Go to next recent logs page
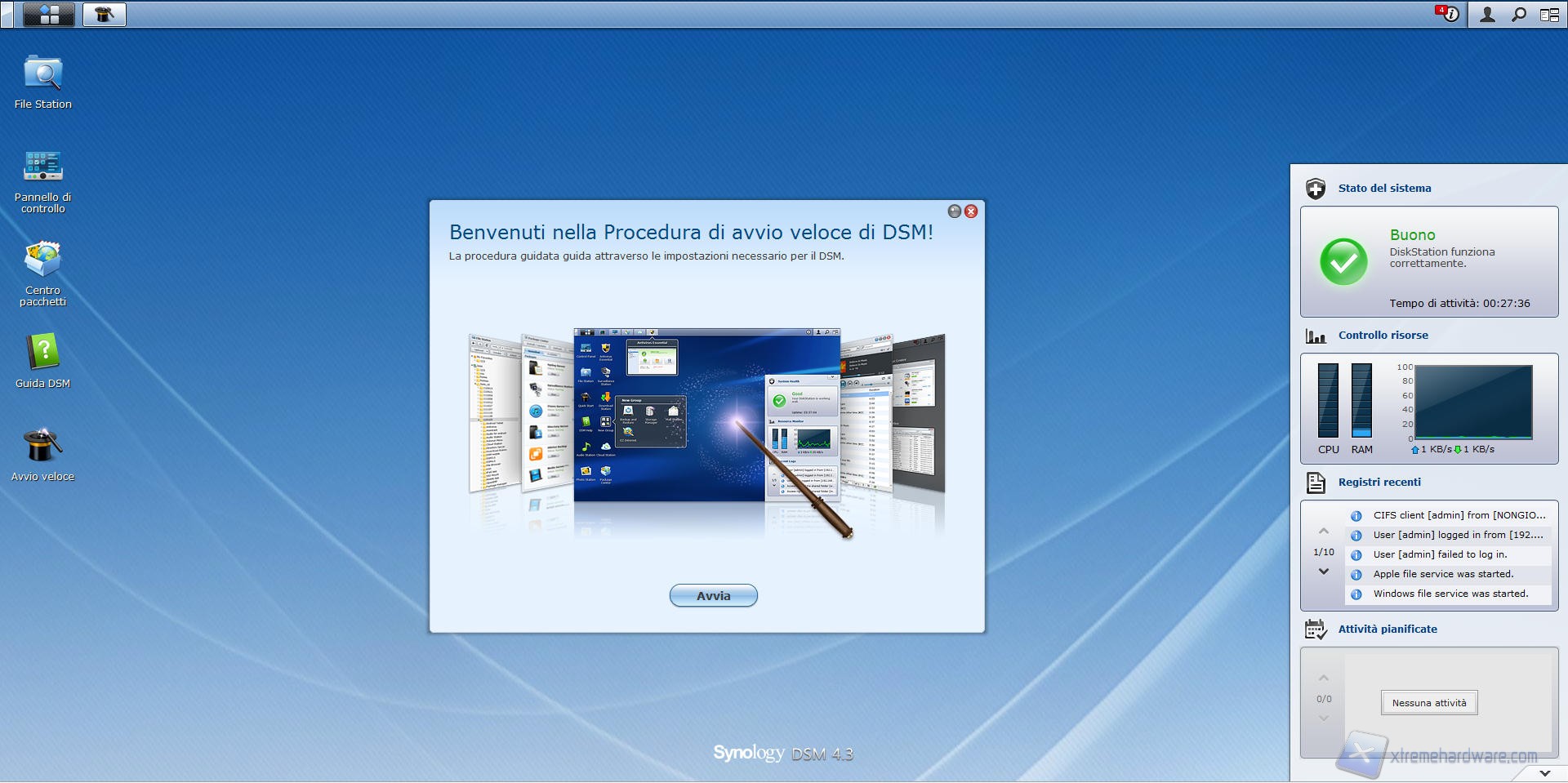 click(1324, 572)
